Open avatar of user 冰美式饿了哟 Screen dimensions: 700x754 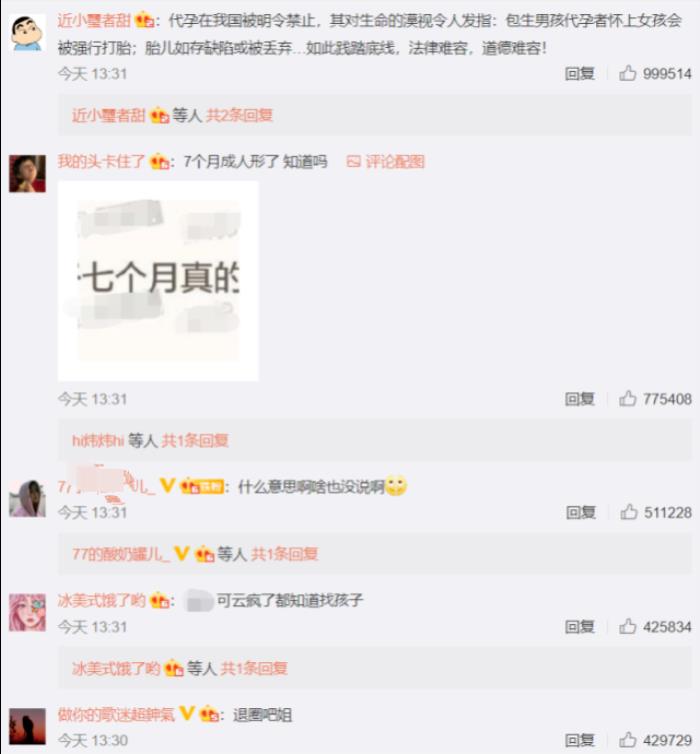[27, 613]
